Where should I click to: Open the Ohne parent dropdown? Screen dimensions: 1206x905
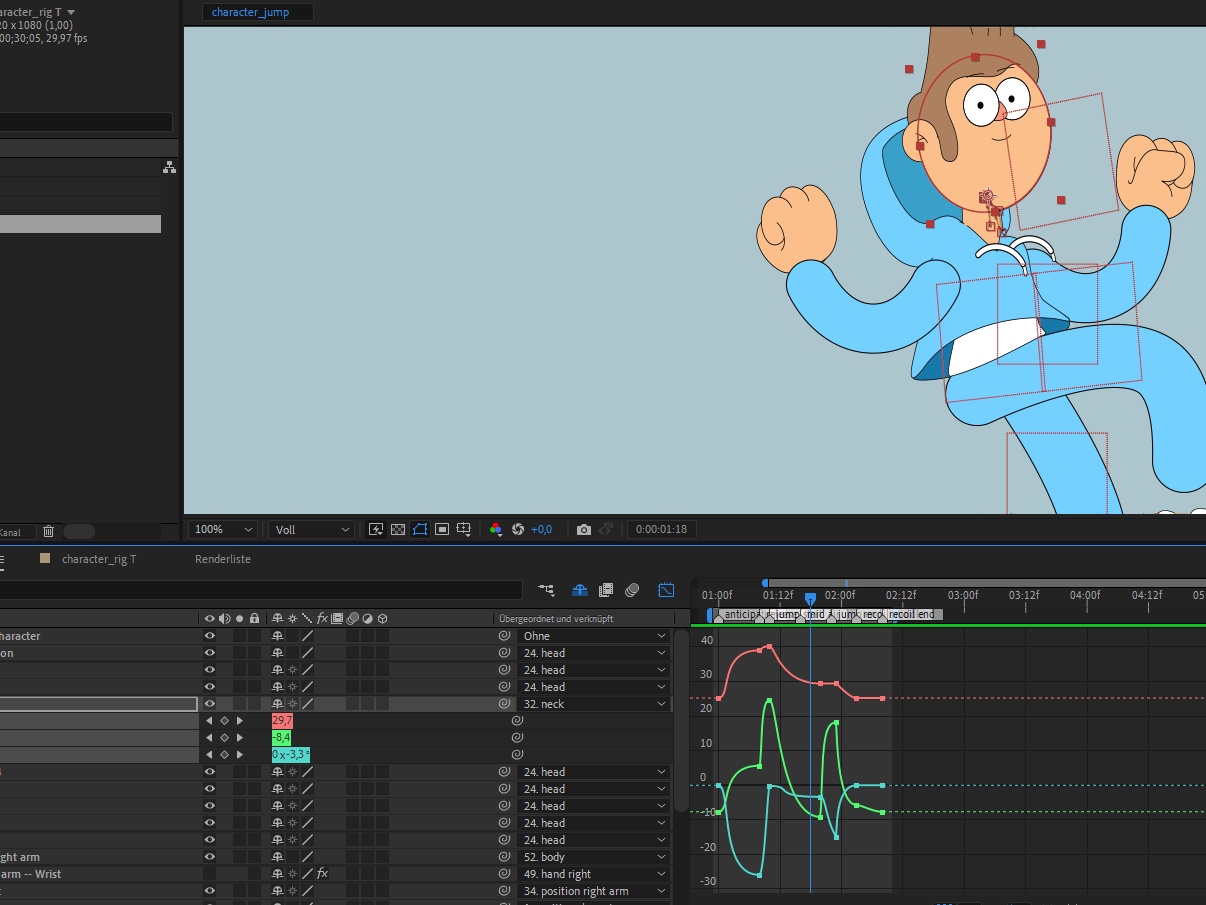tap(593, 636)
